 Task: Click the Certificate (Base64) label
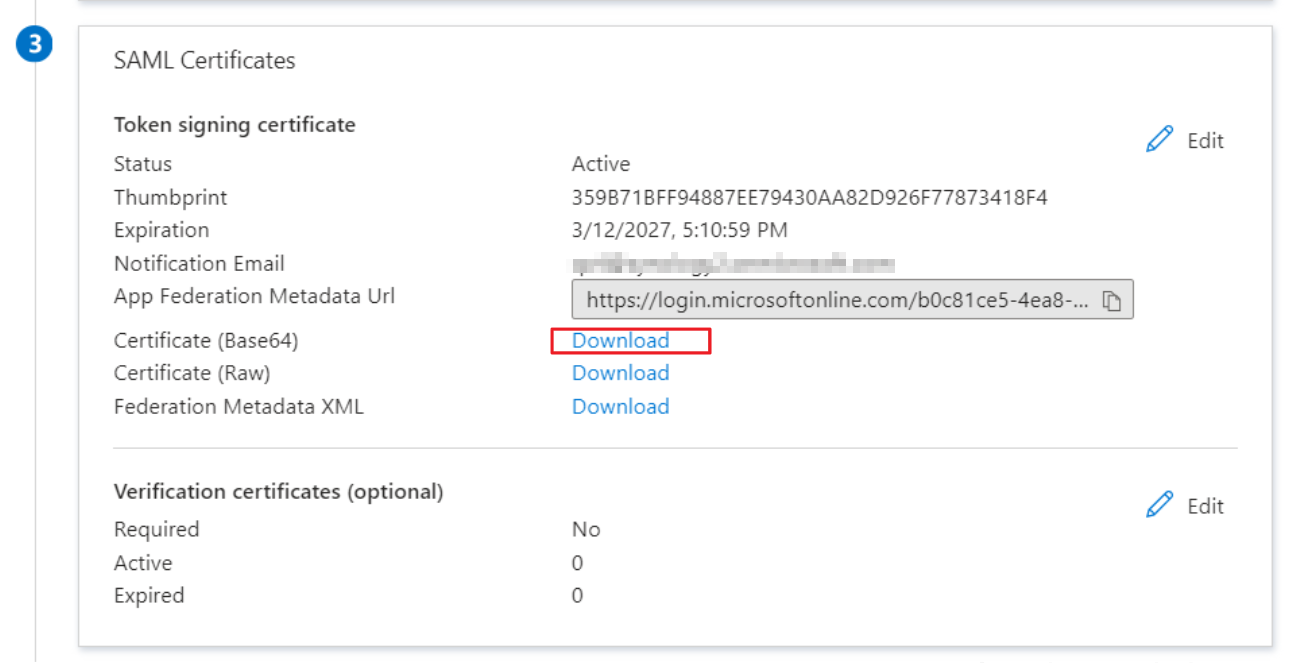click(206, 341)
